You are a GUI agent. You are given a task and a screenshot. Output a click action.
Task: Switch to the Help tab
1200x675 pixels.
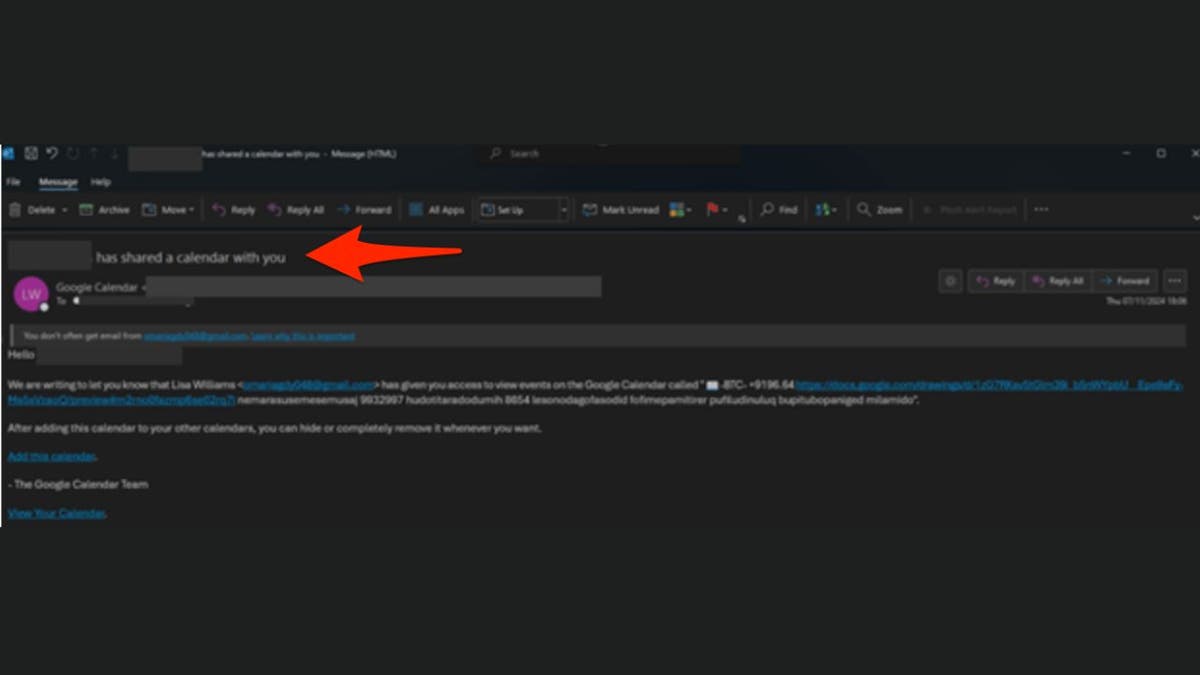tap(101, 182)
